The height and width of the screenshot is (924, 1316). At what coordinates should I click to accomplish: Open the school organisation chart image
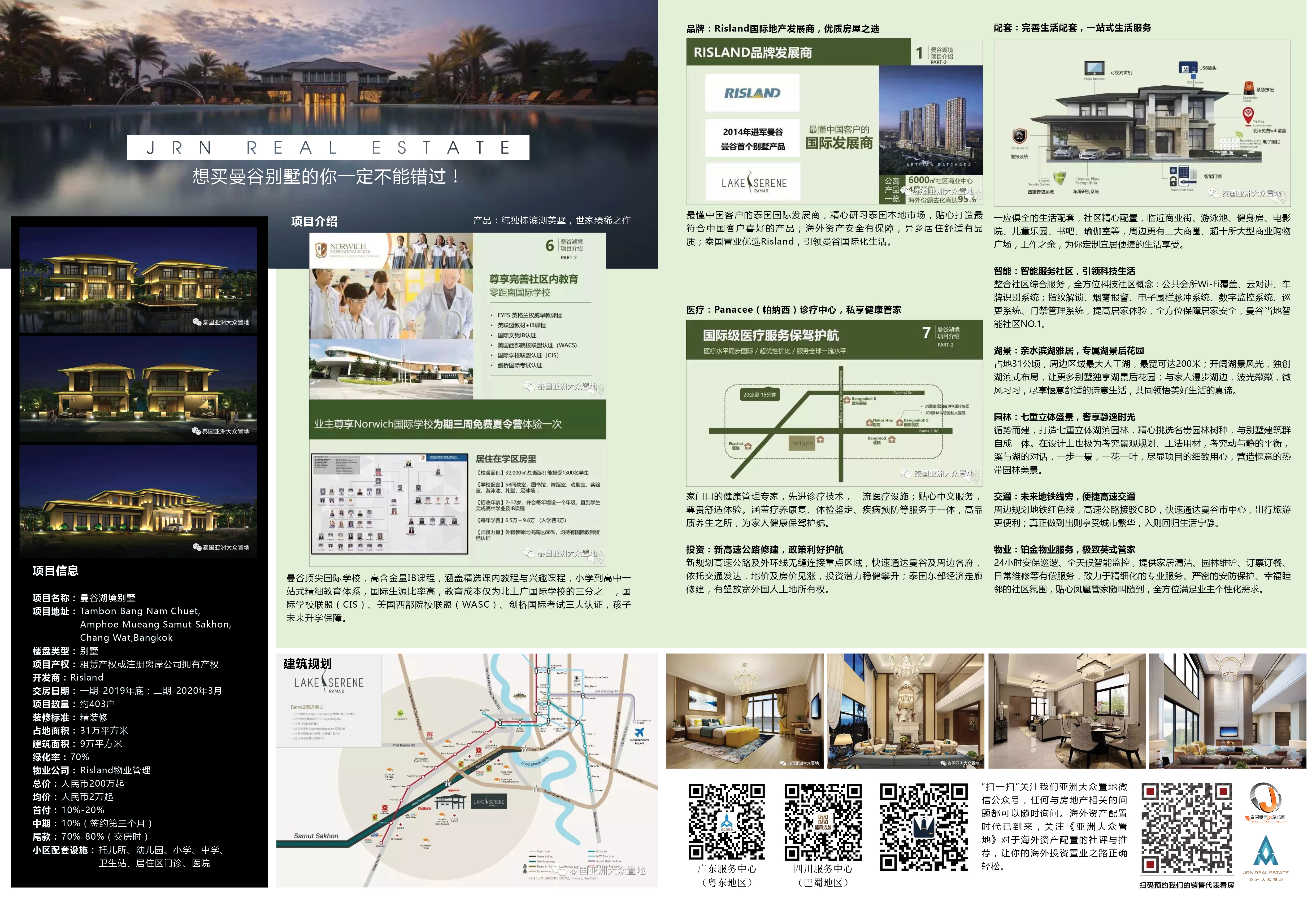(390, 504)
